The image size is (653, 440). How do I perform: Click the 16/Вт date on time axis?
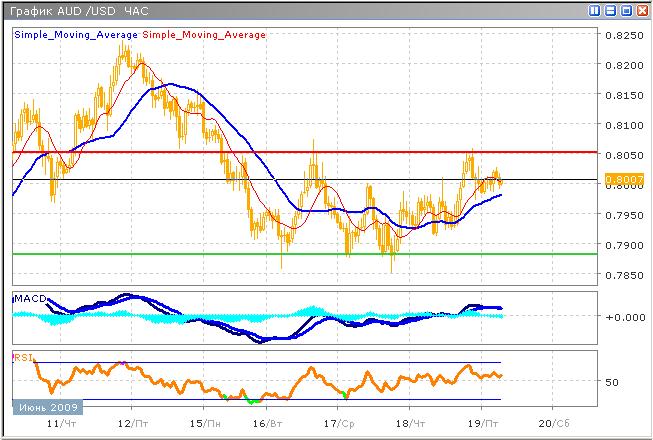pos(267,424)
